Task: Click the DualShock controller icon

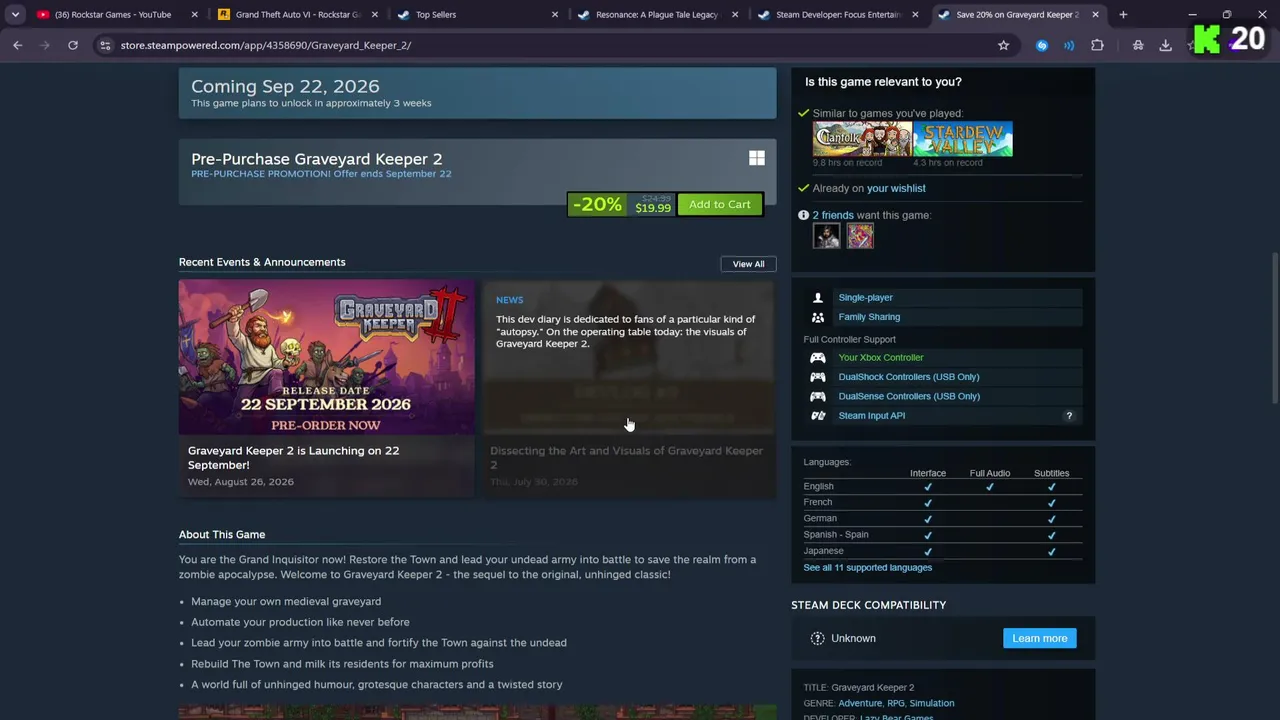Action: click(x=818, y=377)
